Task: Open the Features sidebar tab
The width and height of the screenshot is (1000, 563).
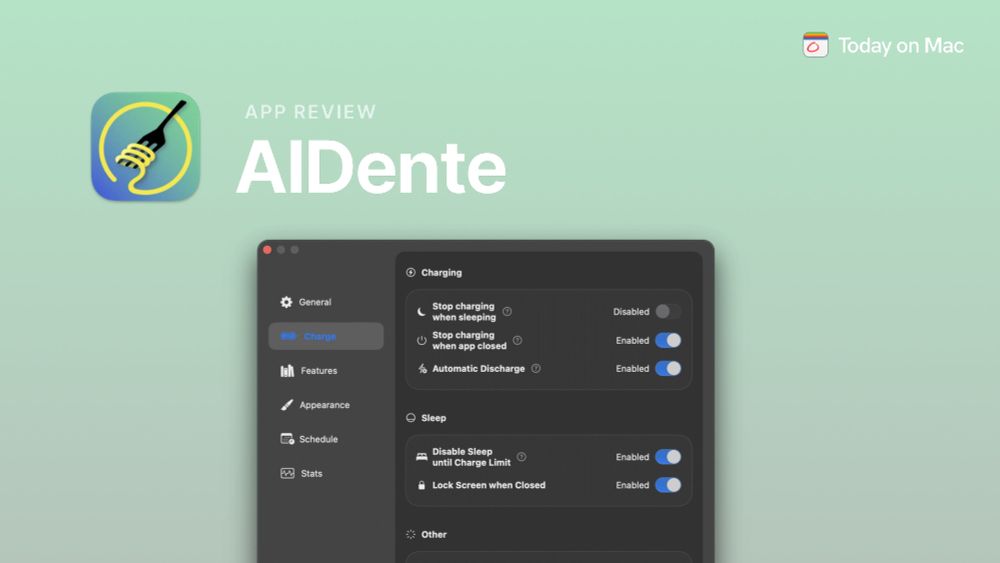Action: [326, 370]
